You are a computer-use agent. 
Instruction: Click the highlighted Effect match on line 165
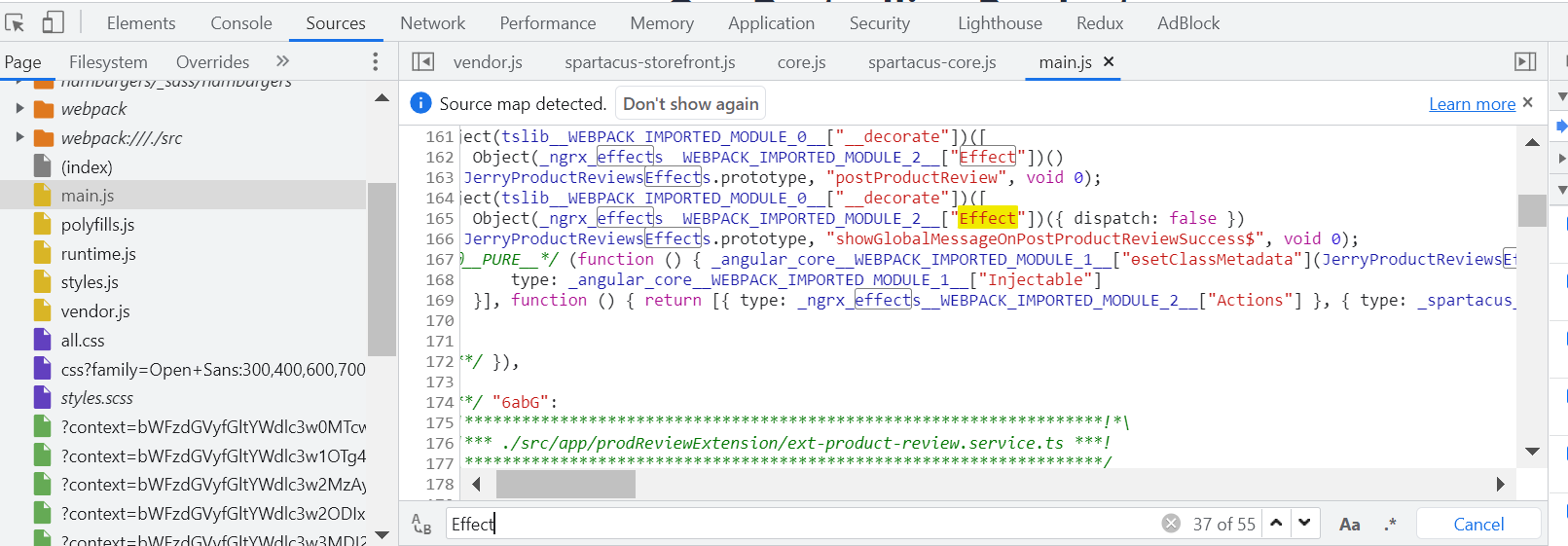tap(987, 218)
